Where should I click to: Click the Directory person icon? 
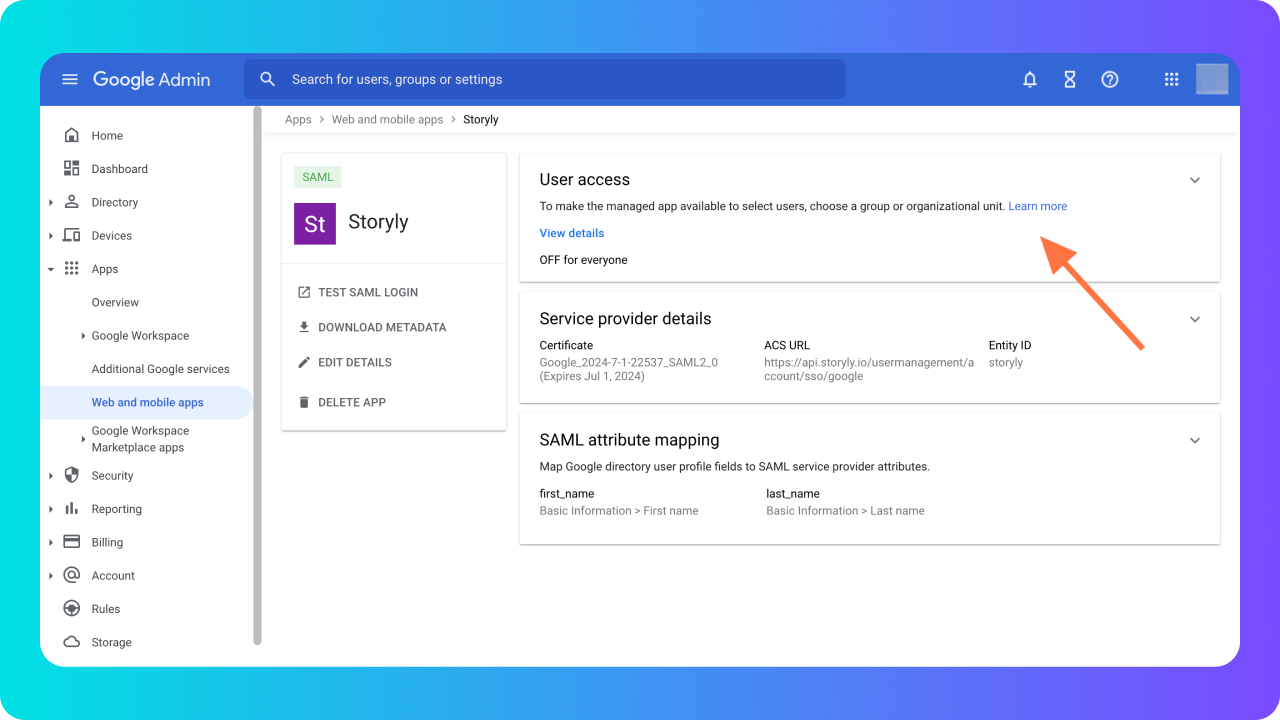[x=71, y=202]
